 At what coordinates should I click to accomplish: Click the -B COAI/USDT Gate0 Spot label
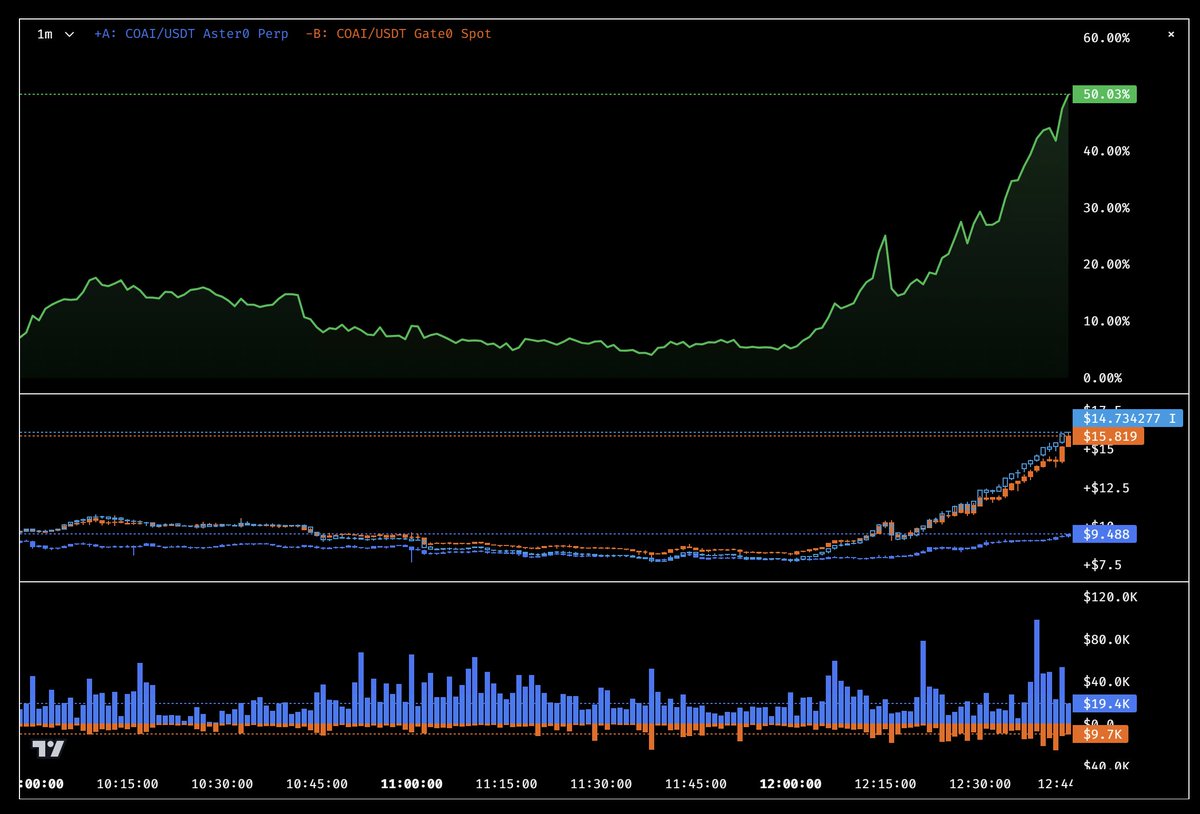[398, 34]
